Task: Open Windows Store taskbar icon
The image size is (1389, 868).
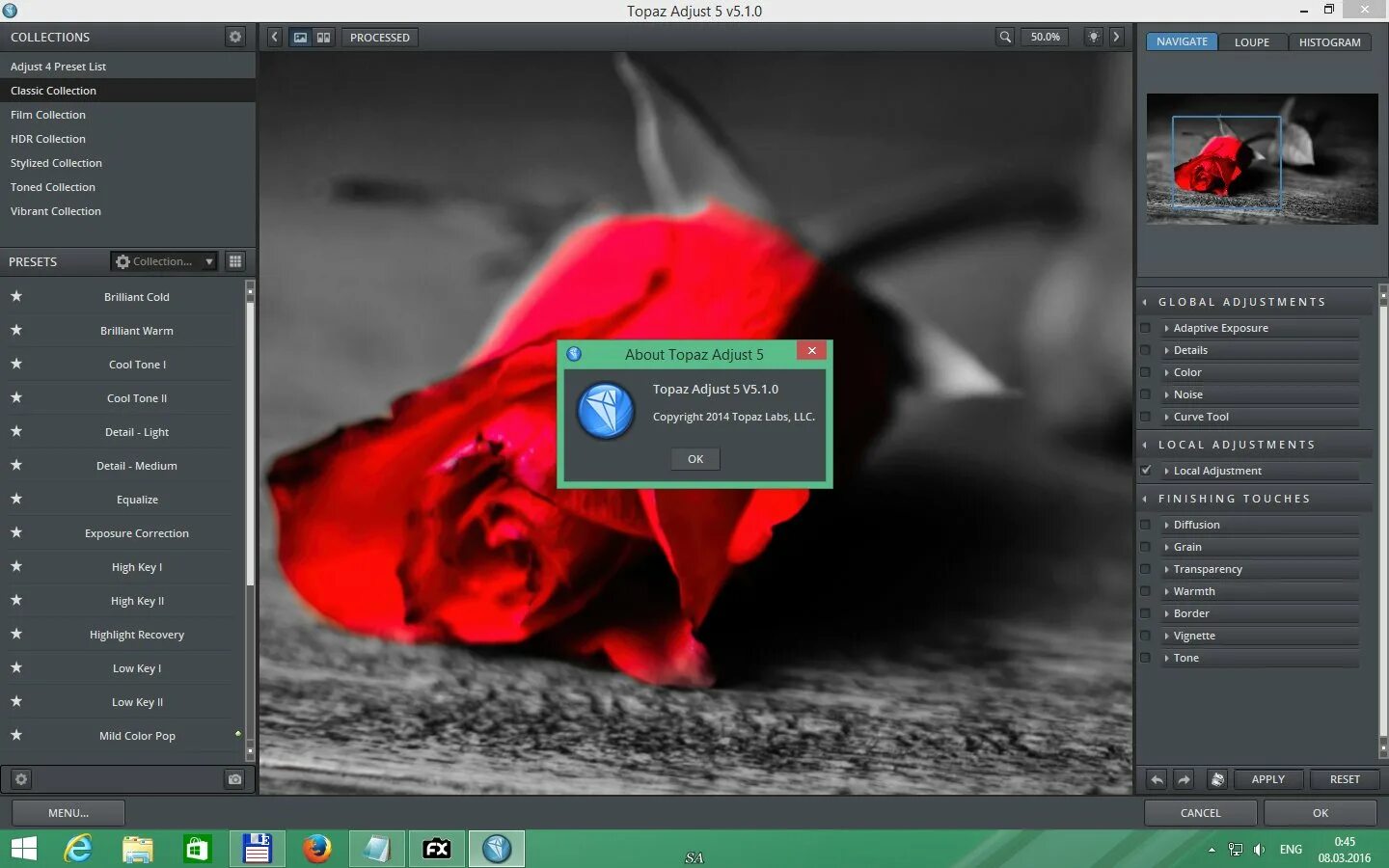Action: tap(197, 849)
